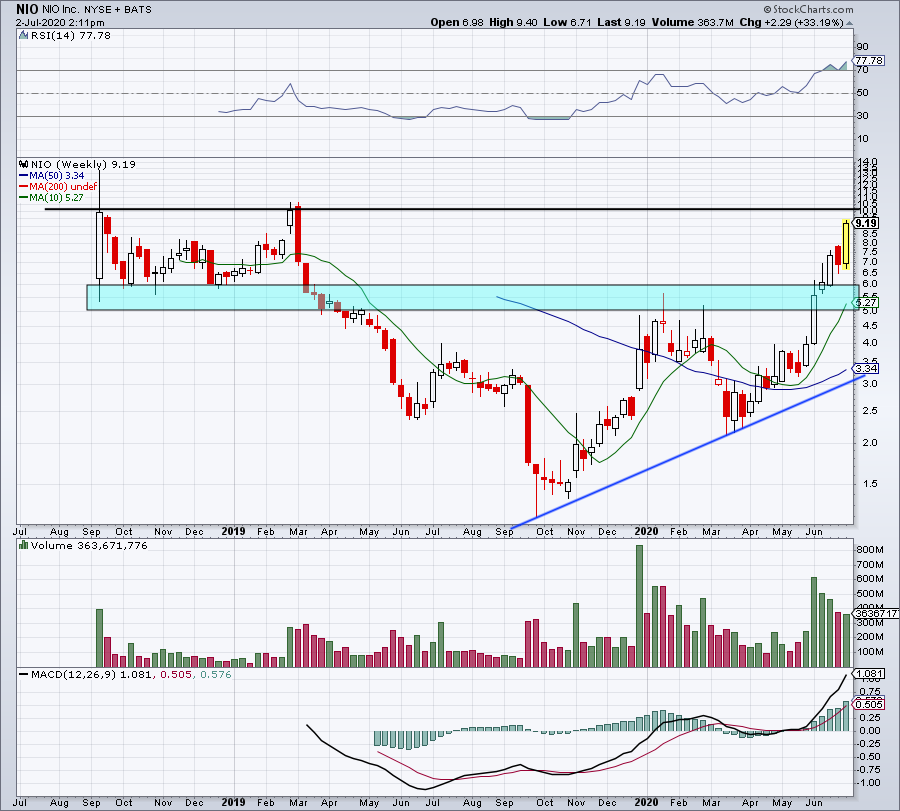Viewport: 900px width, 811px height.
Task: Click the 2020 label on the MACD panel's date axis
Action: tap(646, 802)
